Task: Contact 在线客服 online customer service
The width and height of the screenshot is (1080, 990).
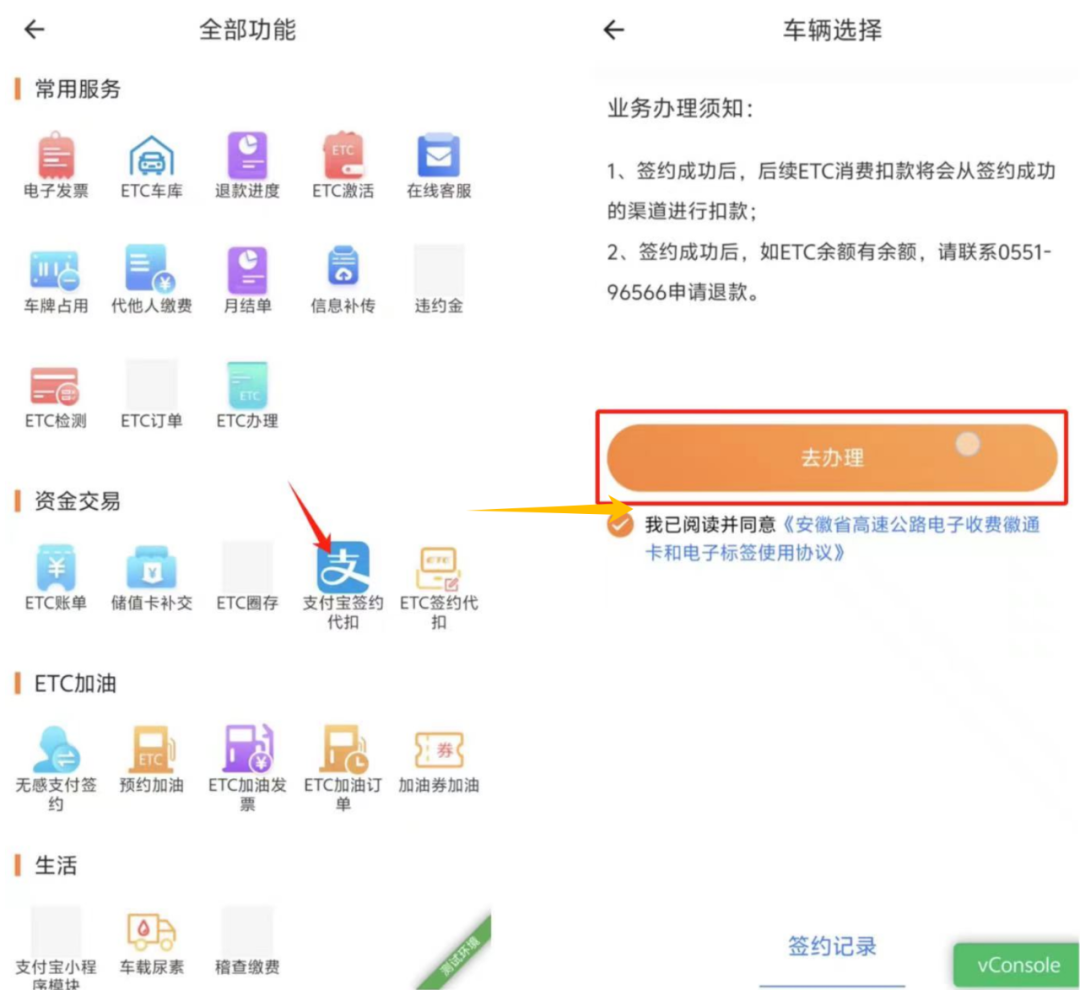Action: click(437, 158)
